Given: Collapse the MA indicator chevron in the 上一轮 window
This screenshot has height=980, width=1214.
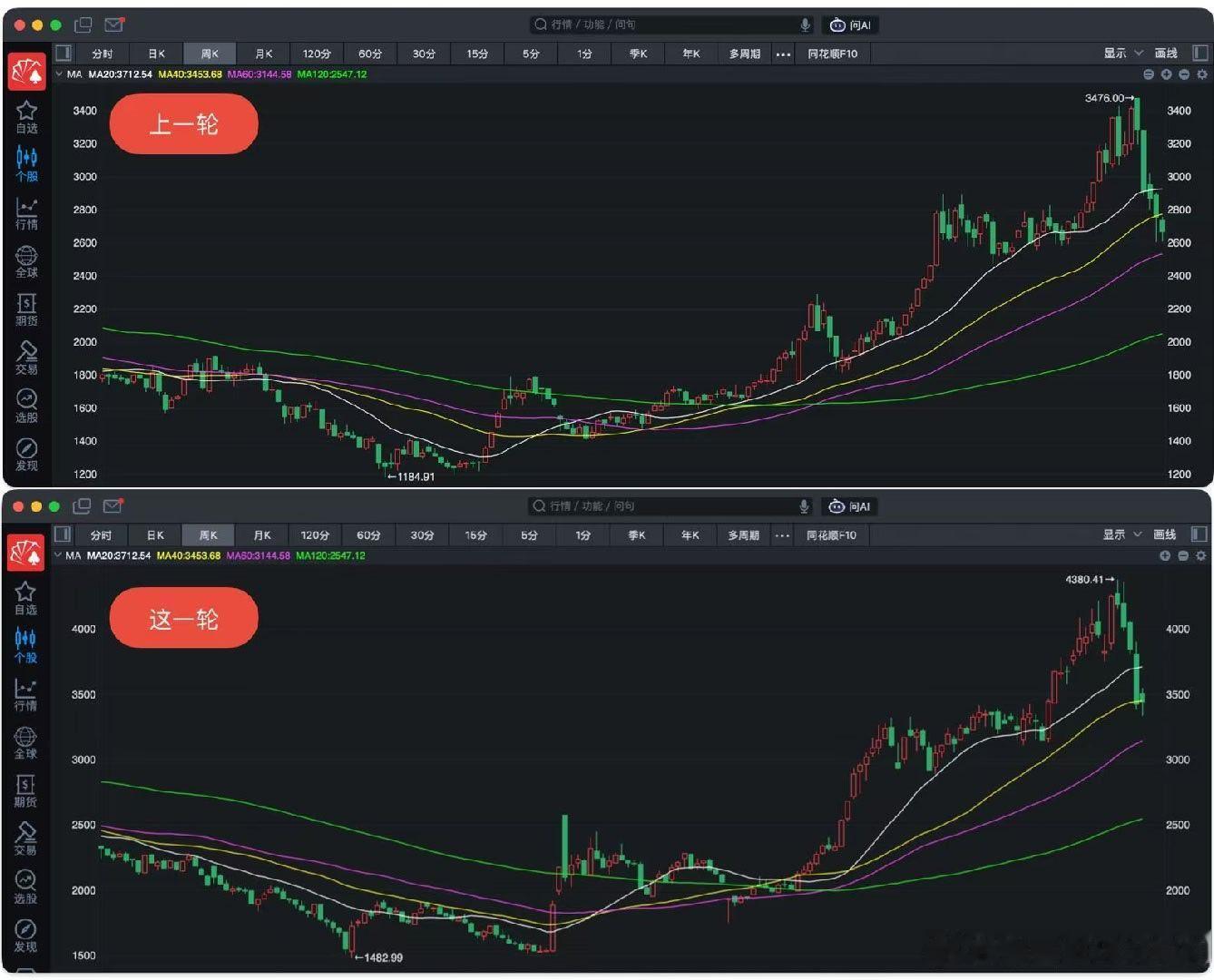Looking at the screenshot, I should pos(60,74).
